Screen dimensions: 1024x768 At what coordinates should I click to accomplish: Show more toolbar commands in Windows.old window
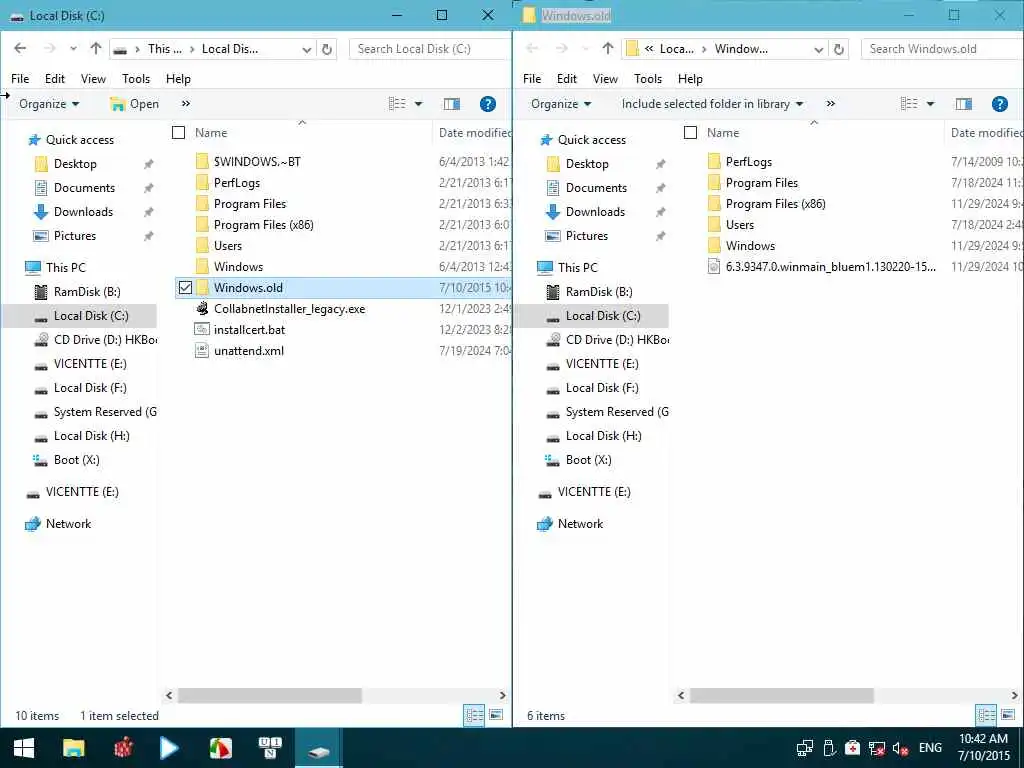pyautogui.click(x=830, y=104)
